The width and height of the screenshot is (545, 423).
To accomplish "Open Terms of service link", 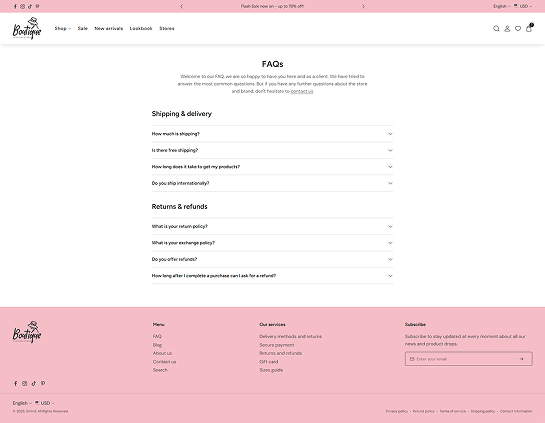I will pyautogui.click(x=453, y=411).
